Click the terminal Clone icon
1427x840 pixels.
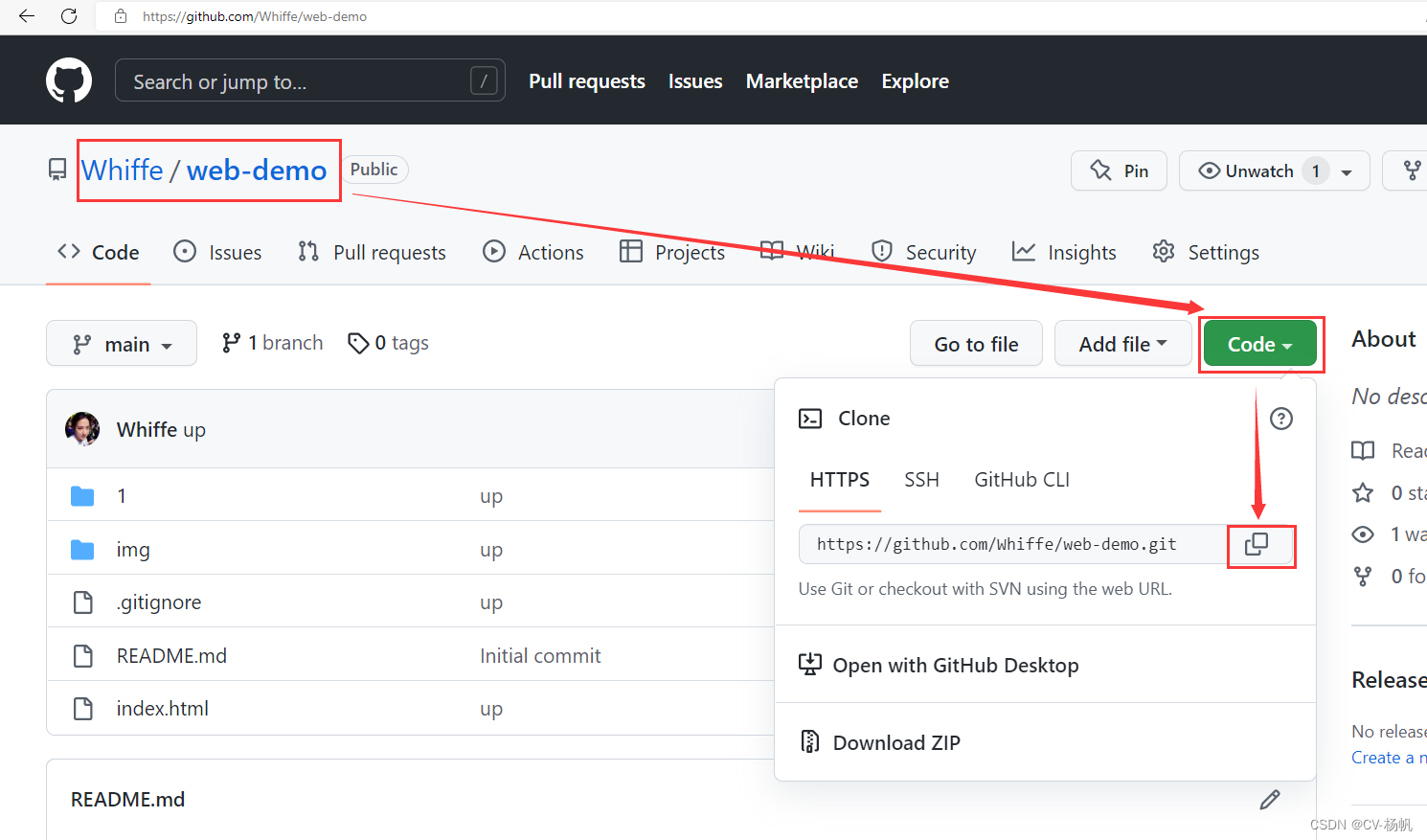click(x=810, y=419)
